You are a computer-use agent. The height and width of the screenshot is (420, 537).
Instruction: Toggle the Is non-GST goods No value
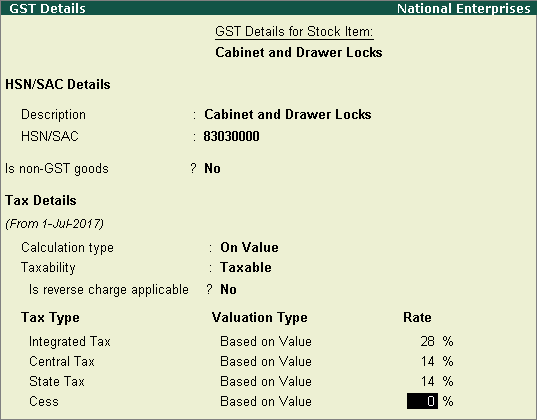212,169
